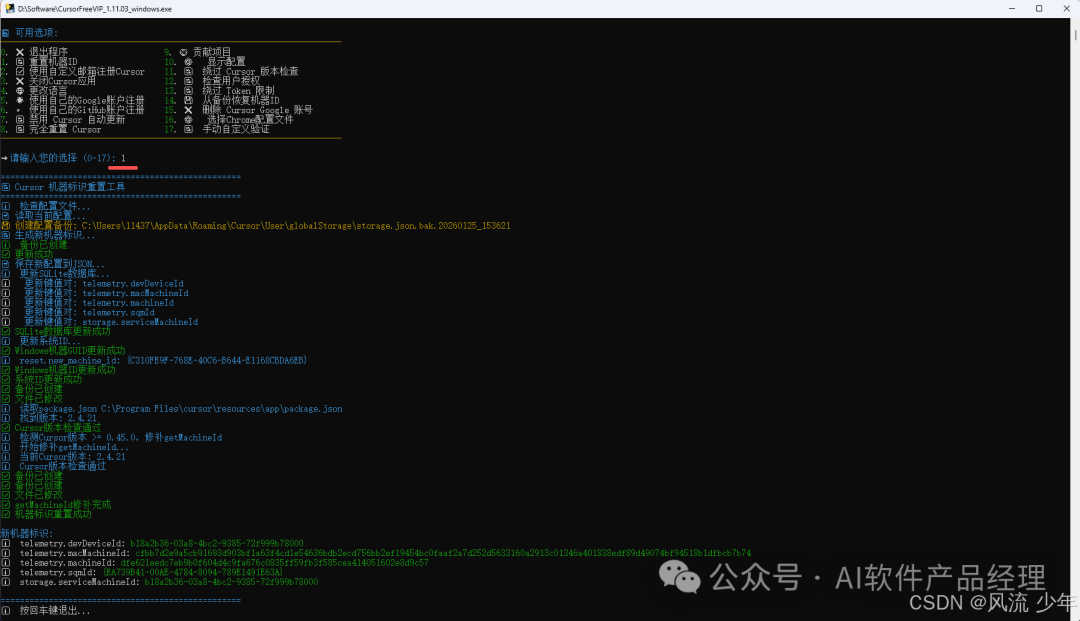Click the selection input after 请输入您的选择

124,158
